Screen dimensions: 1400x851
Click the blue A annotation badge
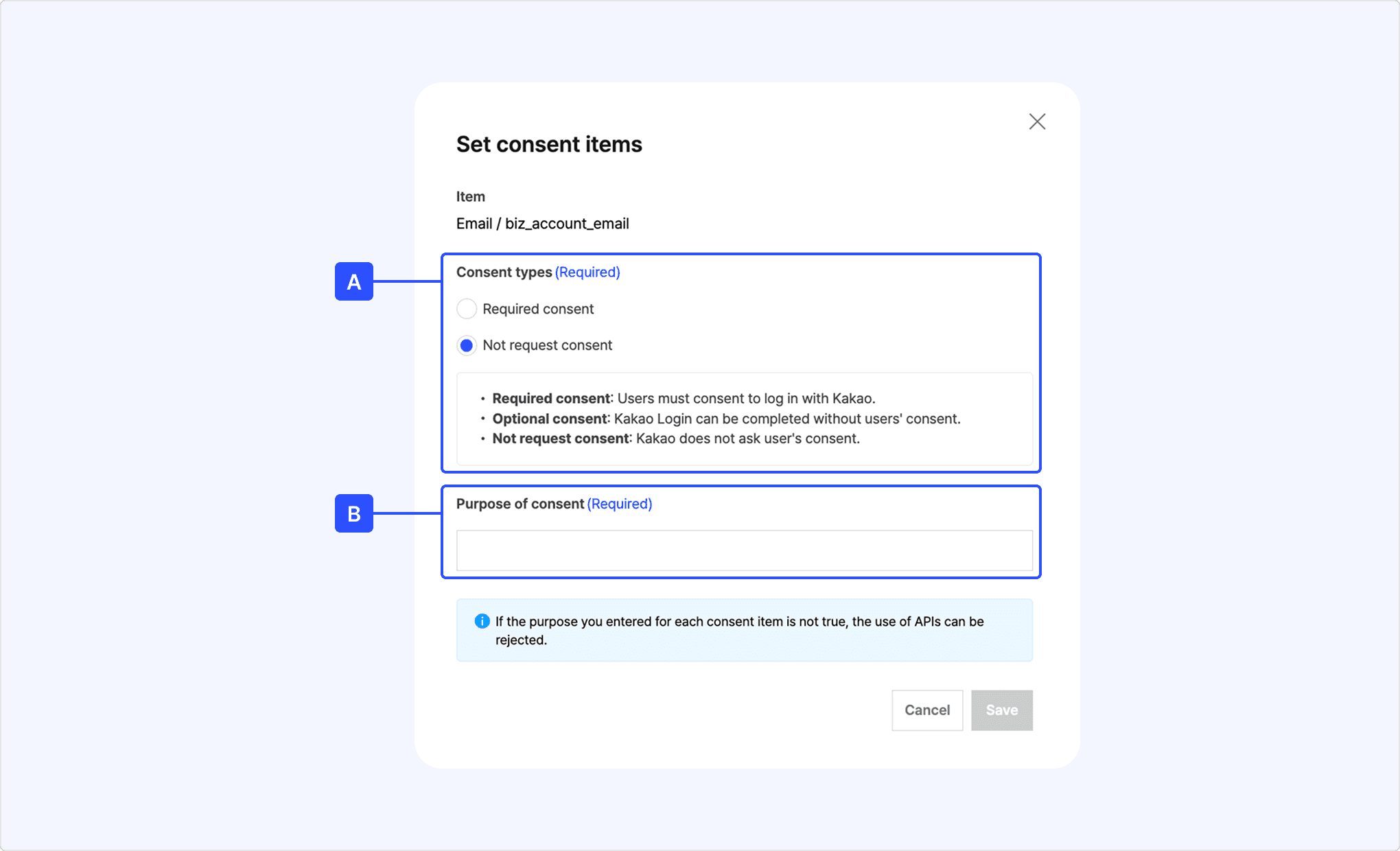point(354,281)
